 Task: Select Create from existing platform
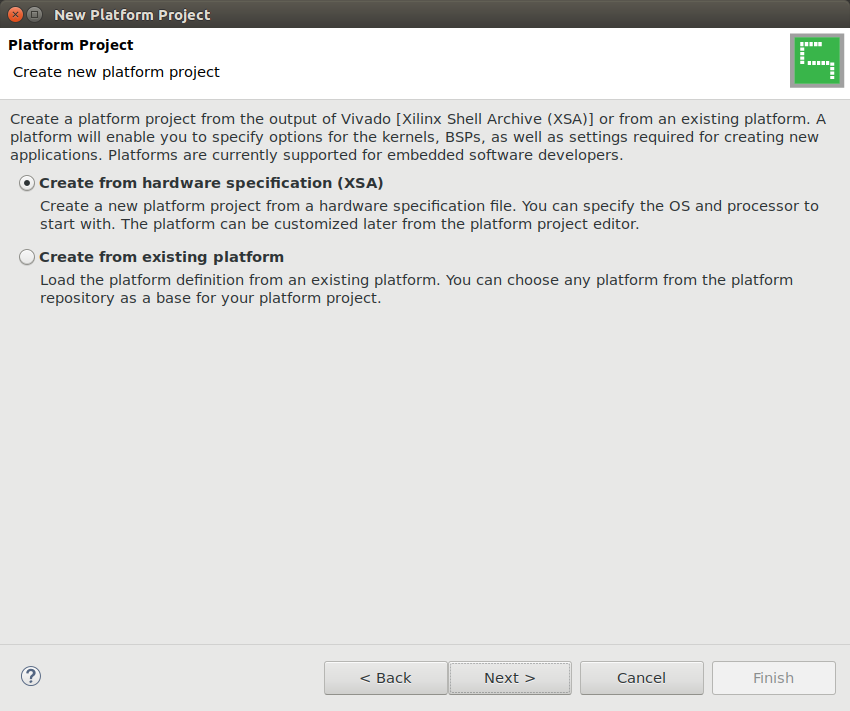click(27, 258)
